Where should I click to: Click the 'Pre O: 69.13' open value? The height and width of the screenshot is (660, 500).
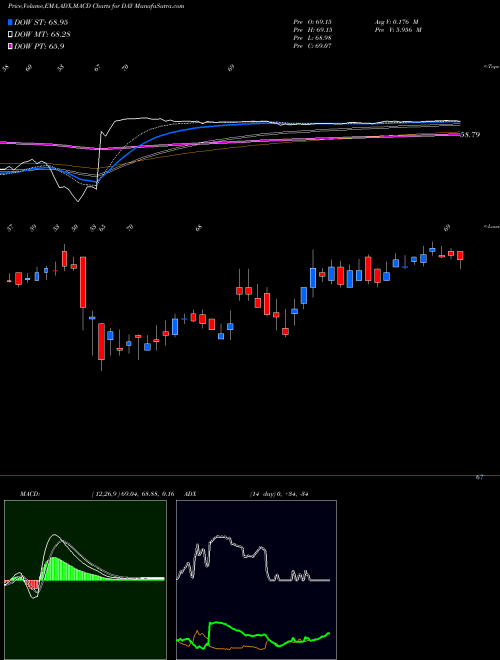[x=314, y=21]
